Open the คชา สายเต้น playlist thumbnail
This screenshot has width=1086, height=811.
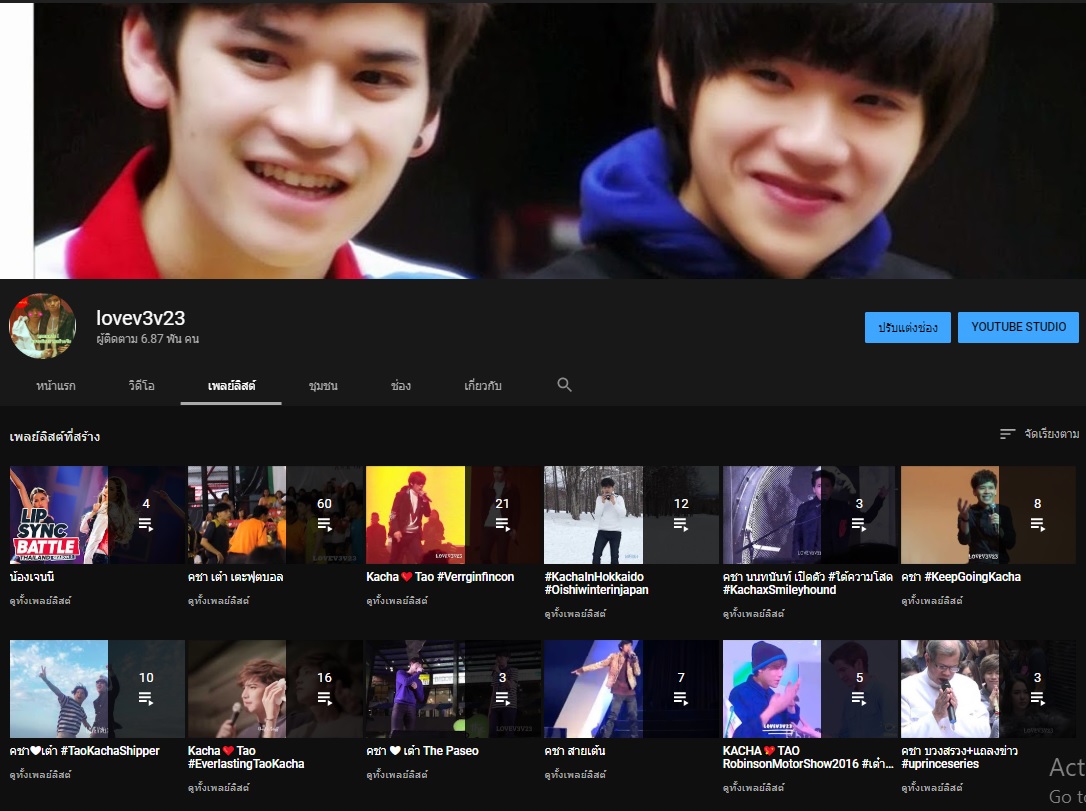pos(632,689)
